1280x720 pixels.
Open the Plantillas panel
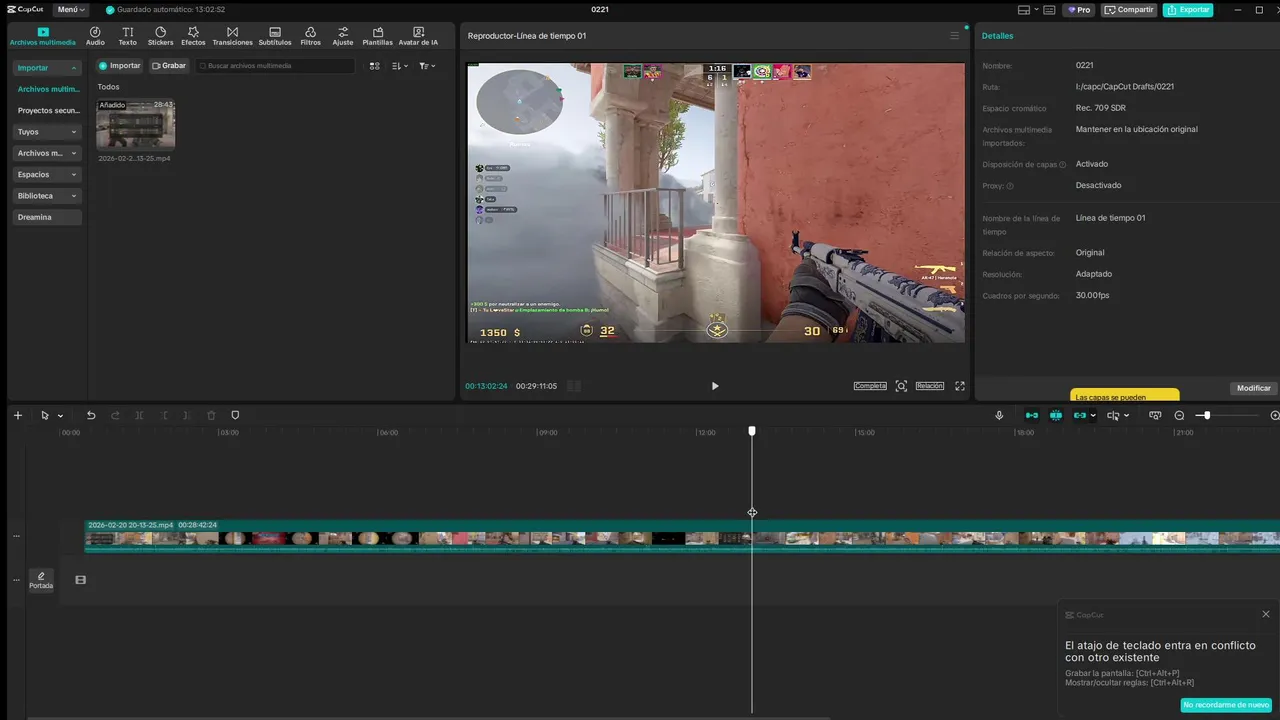(377, 36)
